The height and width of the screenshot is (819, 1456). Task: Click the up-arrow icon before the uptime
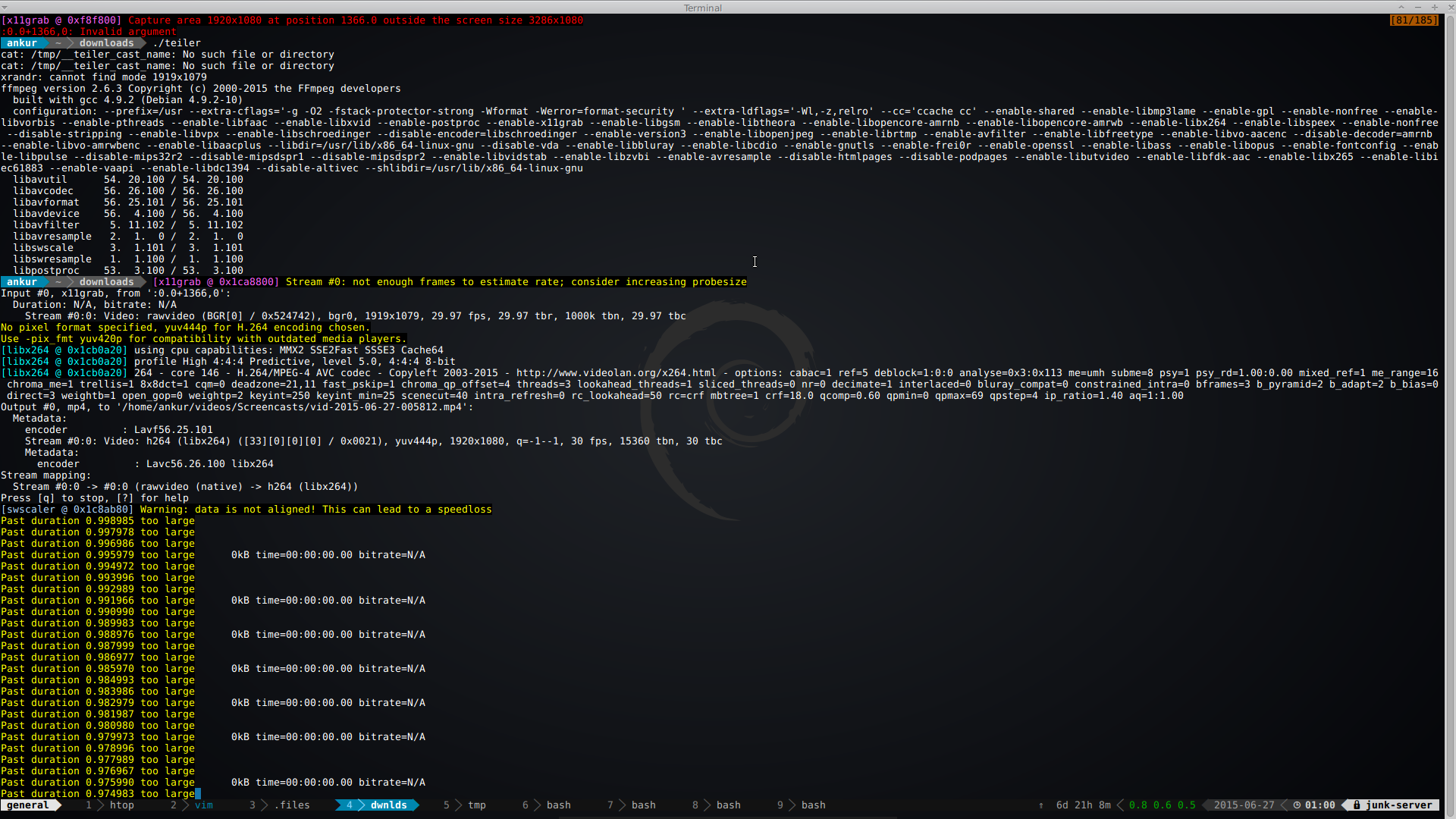point(1041,805)
